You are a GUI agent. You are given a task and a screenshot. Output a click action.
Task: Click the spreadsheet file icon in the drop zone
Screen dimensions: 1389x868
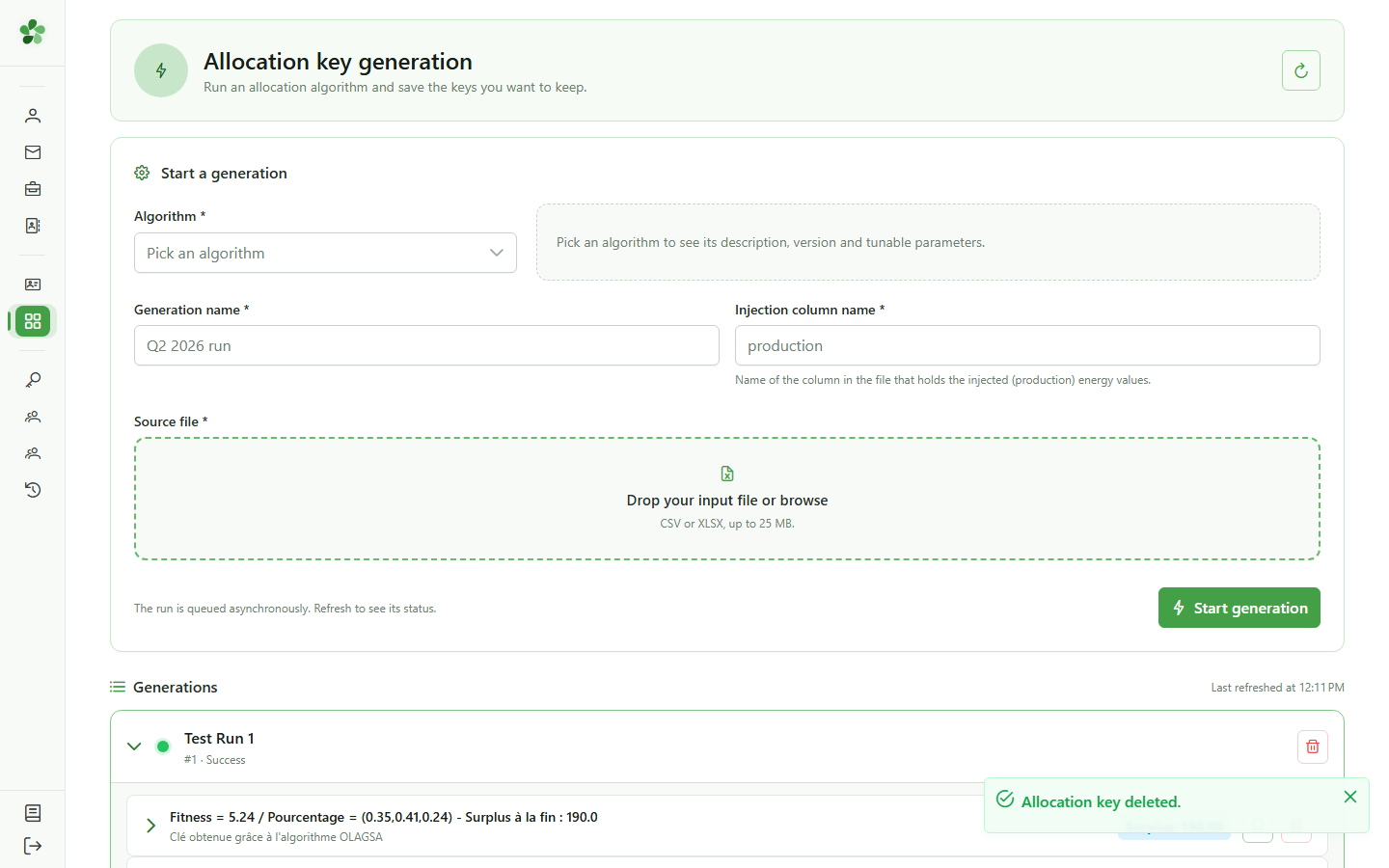point(727,474)
